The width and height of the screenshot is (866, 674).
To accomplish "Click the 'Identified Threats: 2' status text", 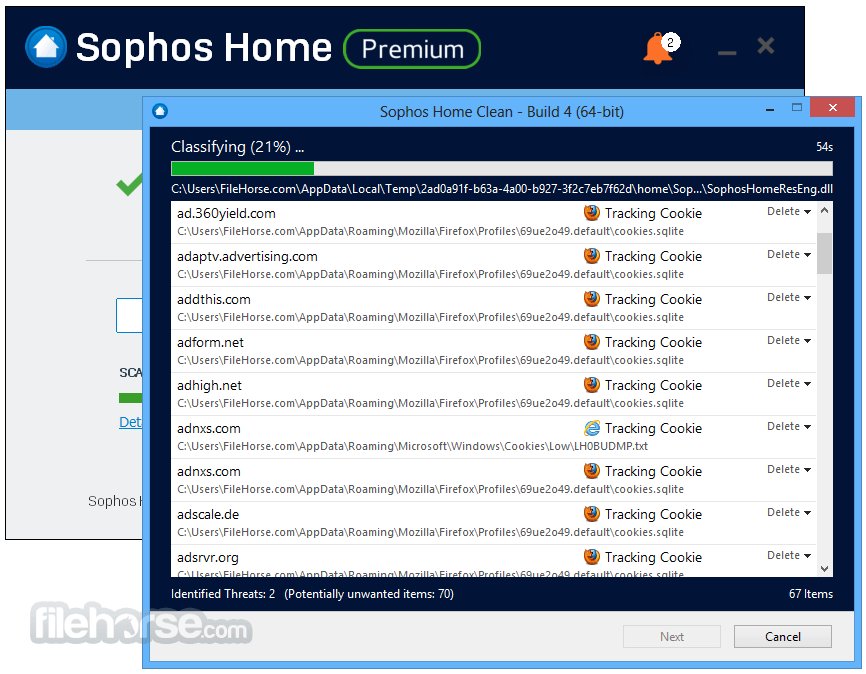I will click(x=223, y=594).
